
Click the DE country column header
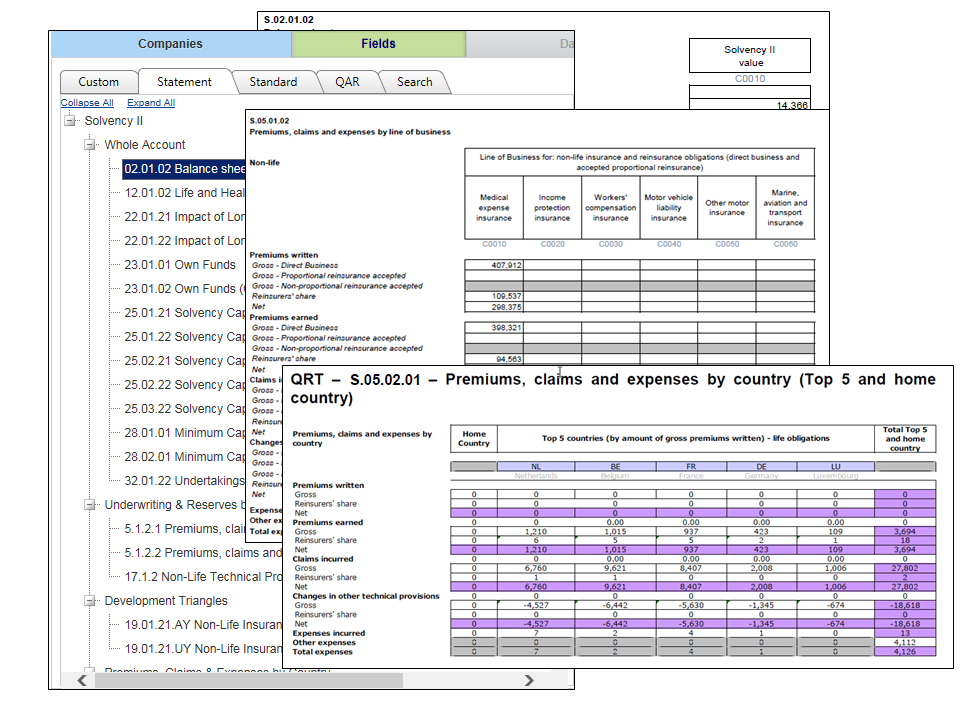click(x=762, y=467)
